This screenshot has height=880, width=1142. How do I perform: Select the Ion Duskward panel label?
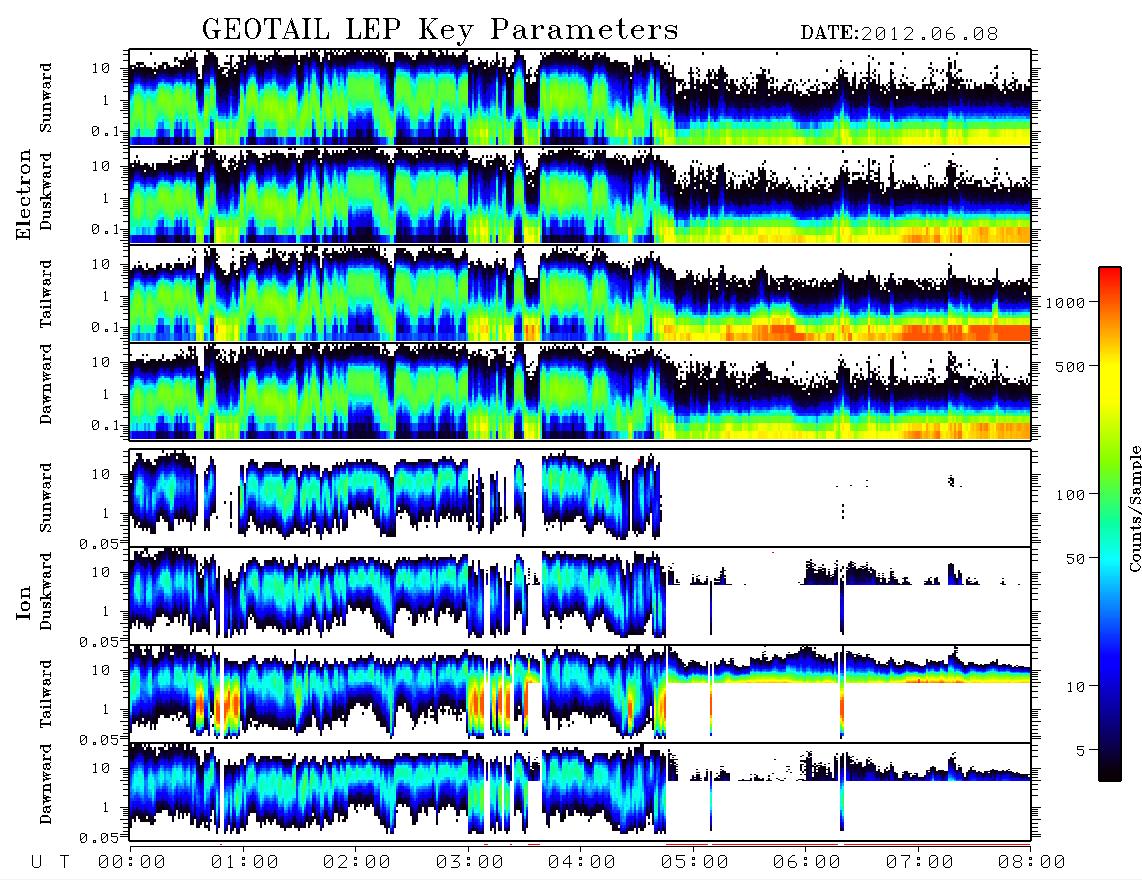point(46,591)
